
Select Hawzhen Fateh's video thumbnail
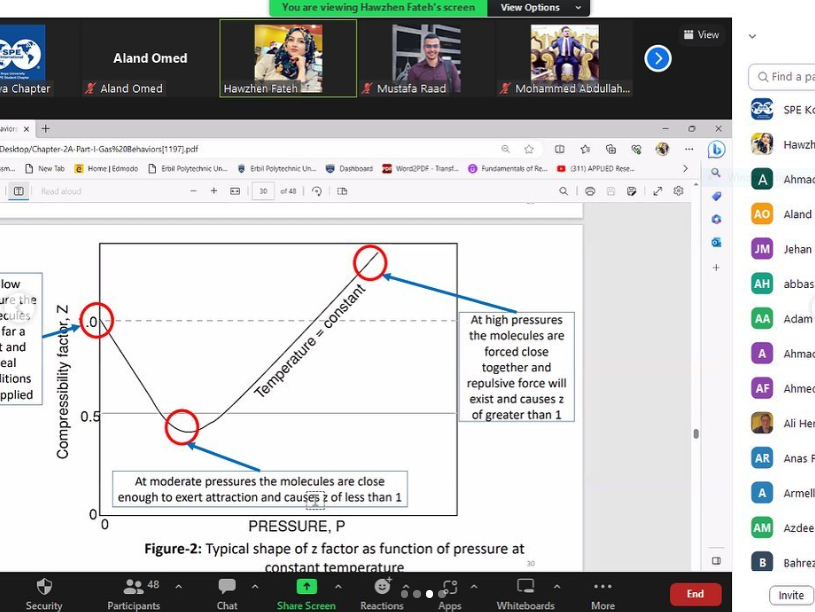point(288,58)
